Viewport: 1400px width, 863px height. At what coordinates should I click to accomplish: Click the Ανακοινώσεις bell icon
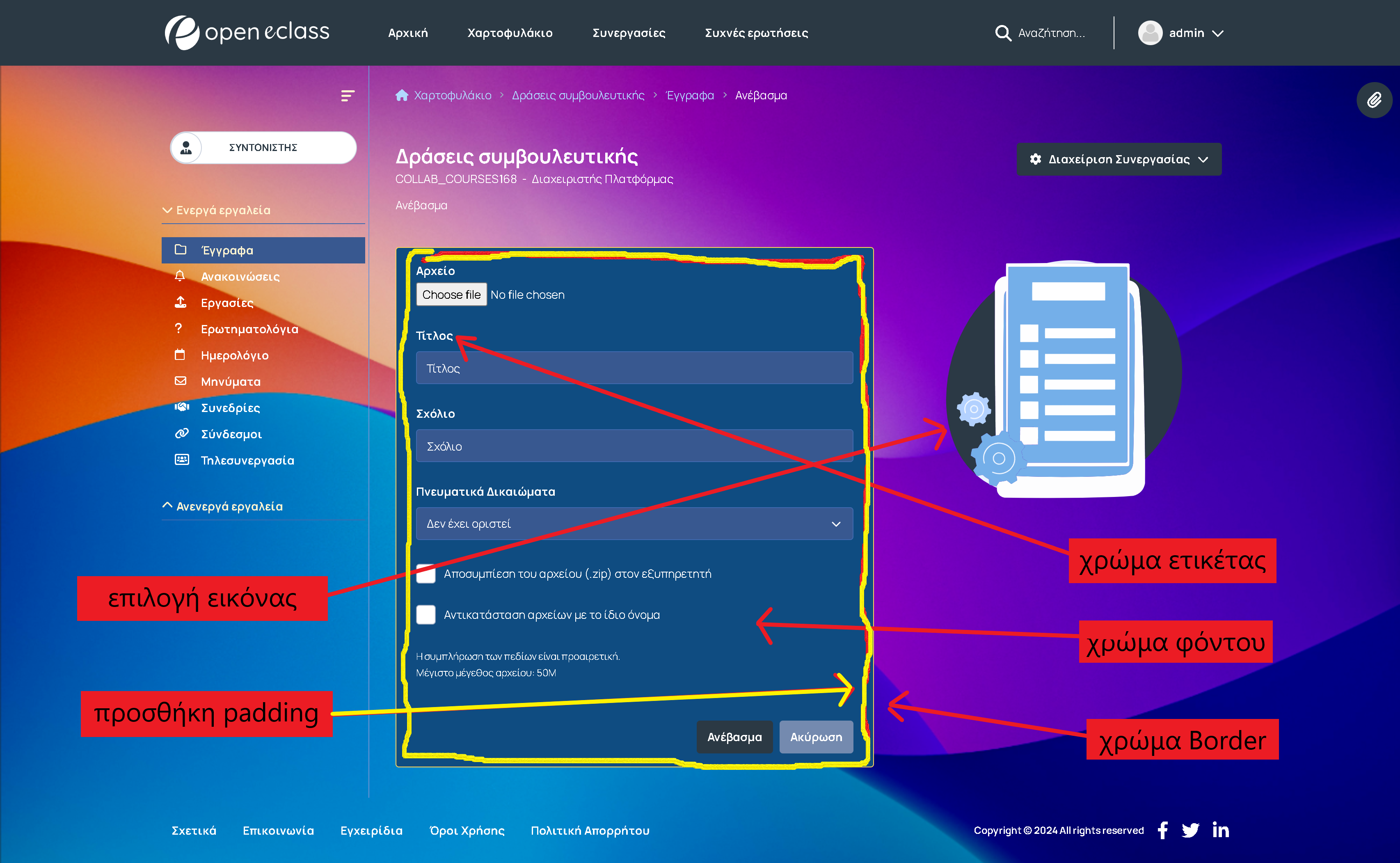click(x=180, y=276)
